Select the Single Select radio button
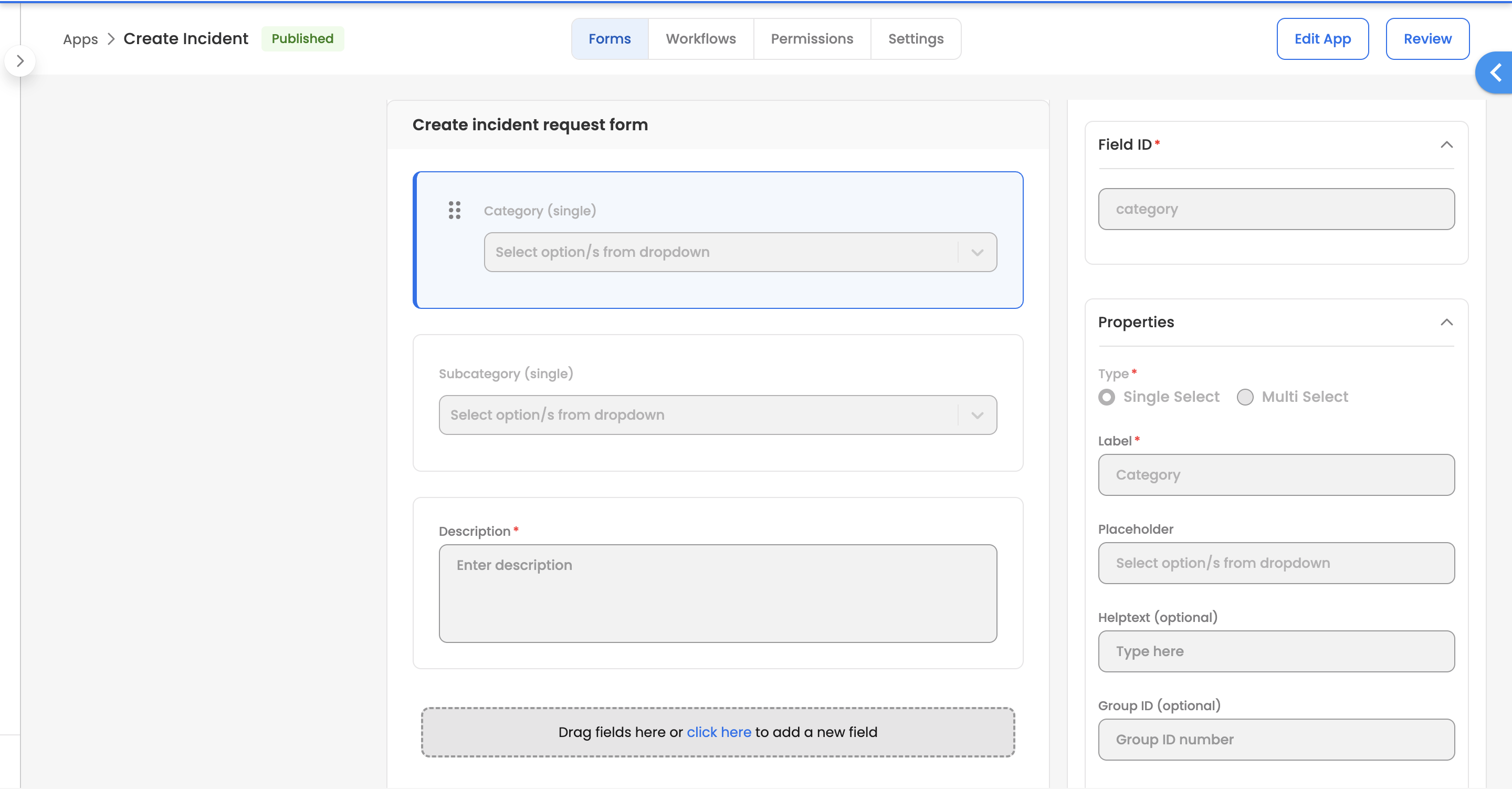Image resolution: width=1512 pixels, height=789 pixels. click(x=1106, y=397)
